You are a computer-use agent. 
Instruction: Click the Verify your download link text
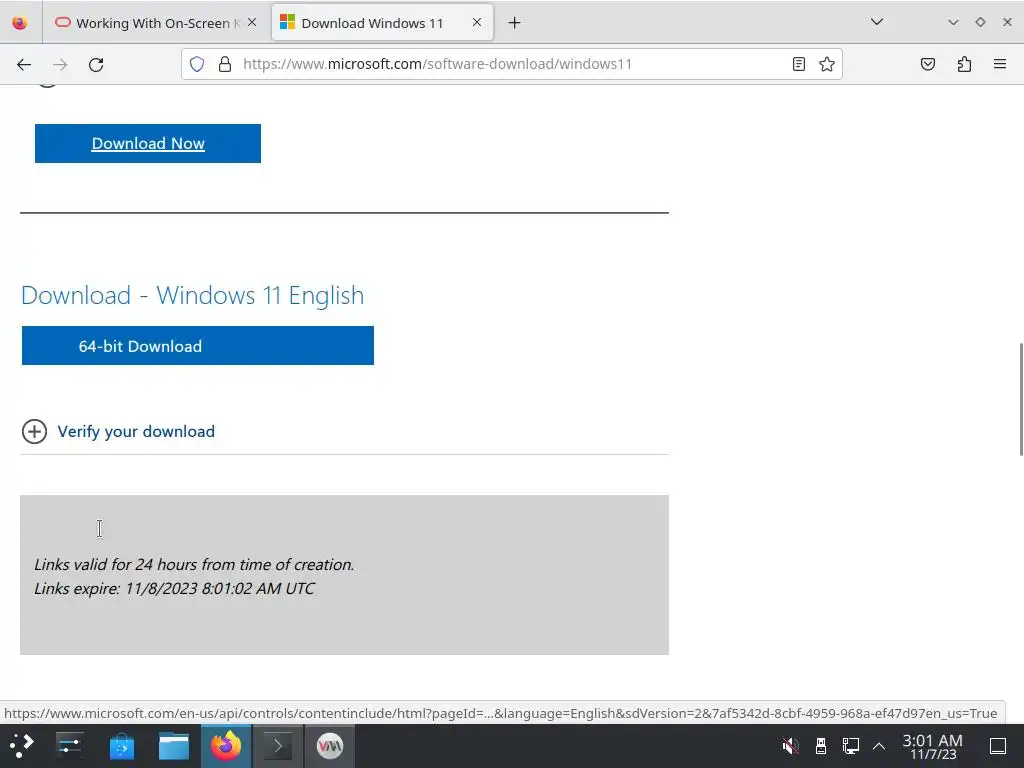(136, 432)
